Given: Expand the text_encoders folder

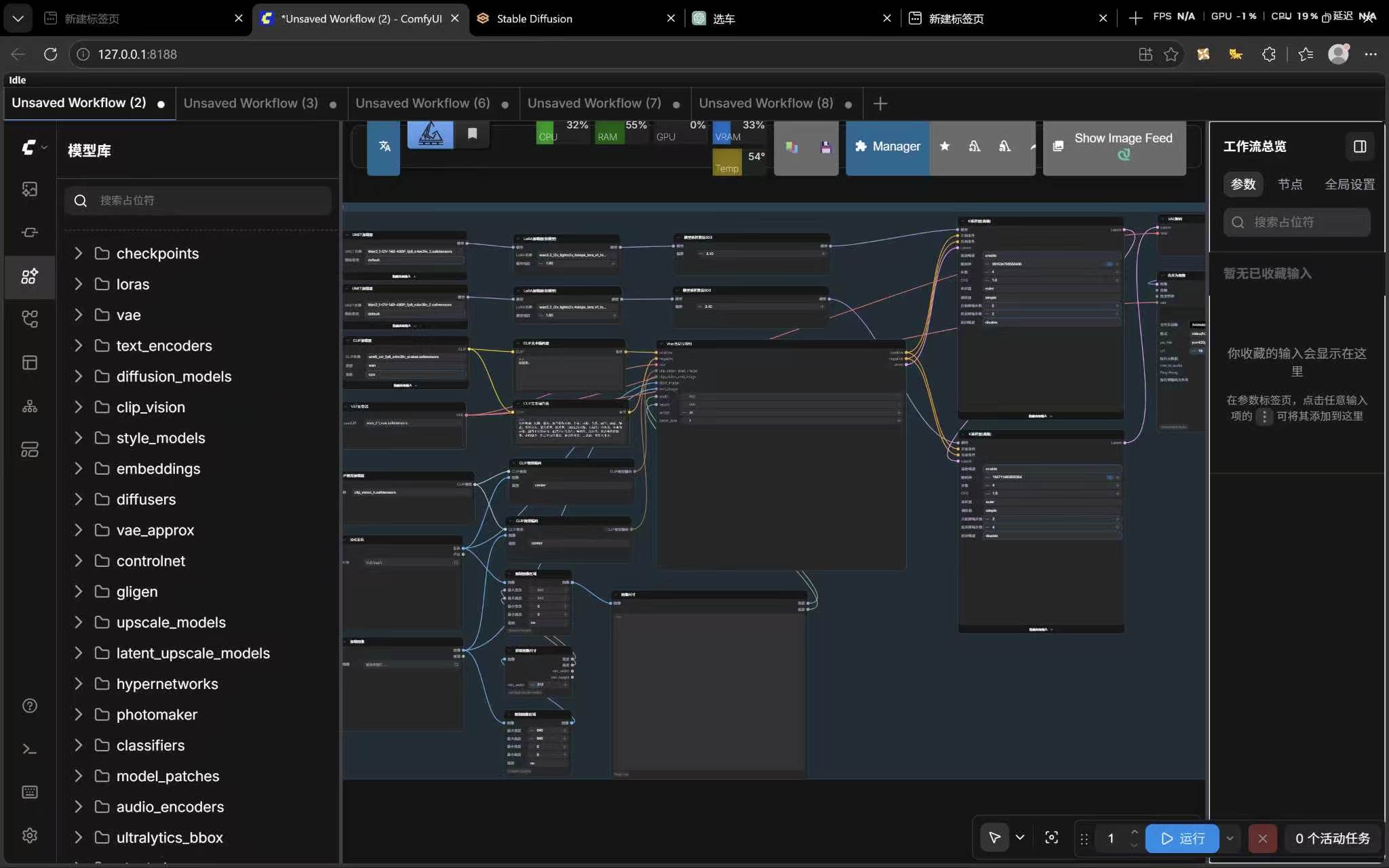Looking at the screenshot, I should click(x=78, y=346).
